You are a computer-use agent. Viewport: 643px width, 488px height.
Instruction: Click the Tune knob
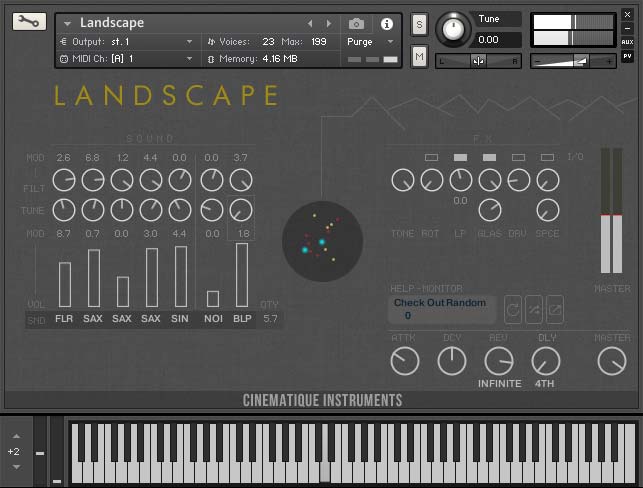[x=453, y=29]
